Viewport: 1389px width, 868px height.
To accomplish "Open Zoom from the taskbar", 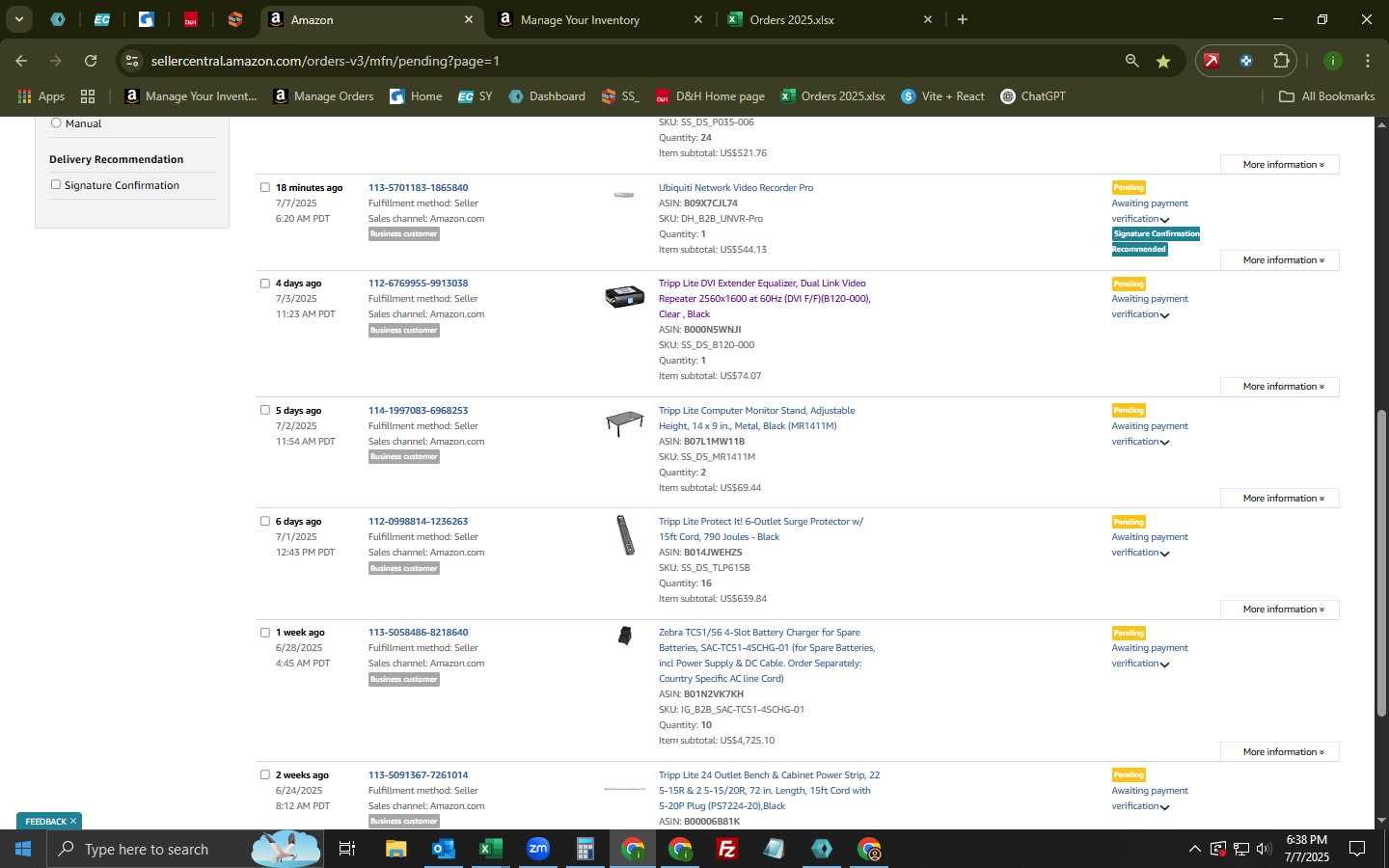I will point(537,849).
